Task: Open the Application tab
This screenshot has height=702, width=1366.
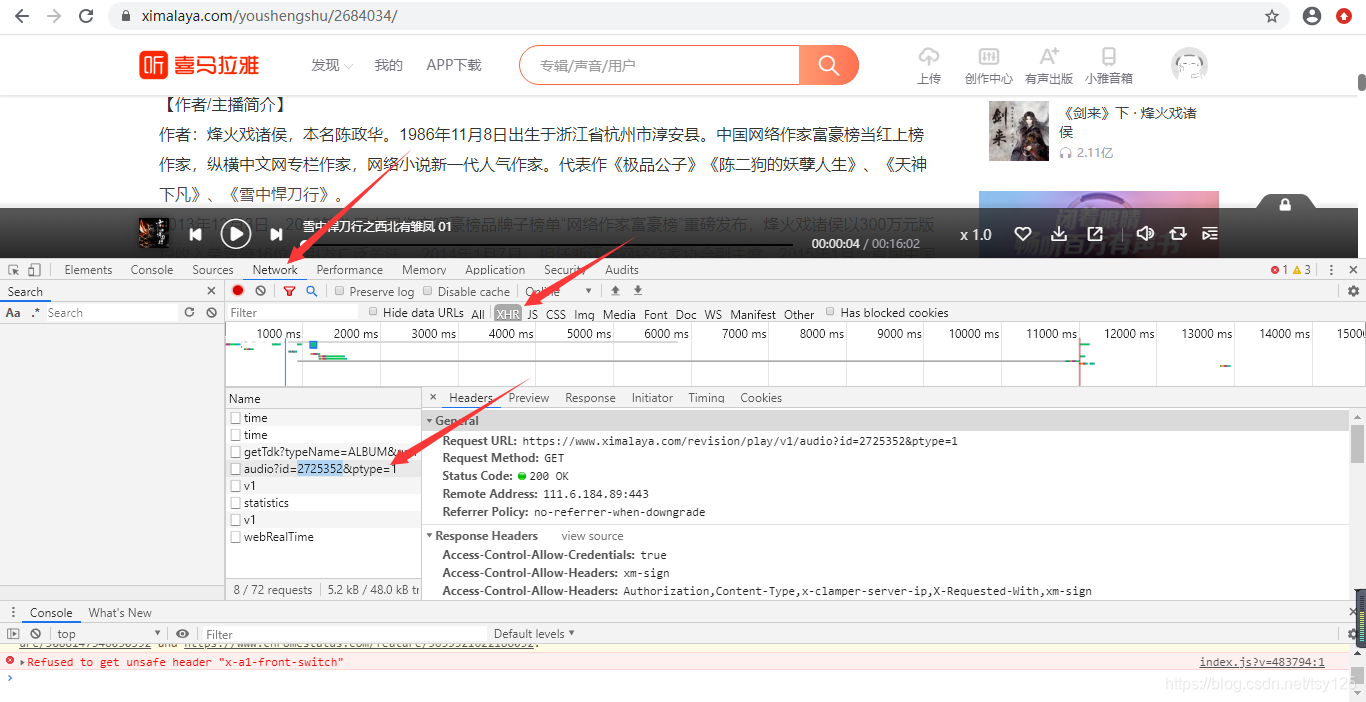Action: pyautogui.click(x=495, y=270)
